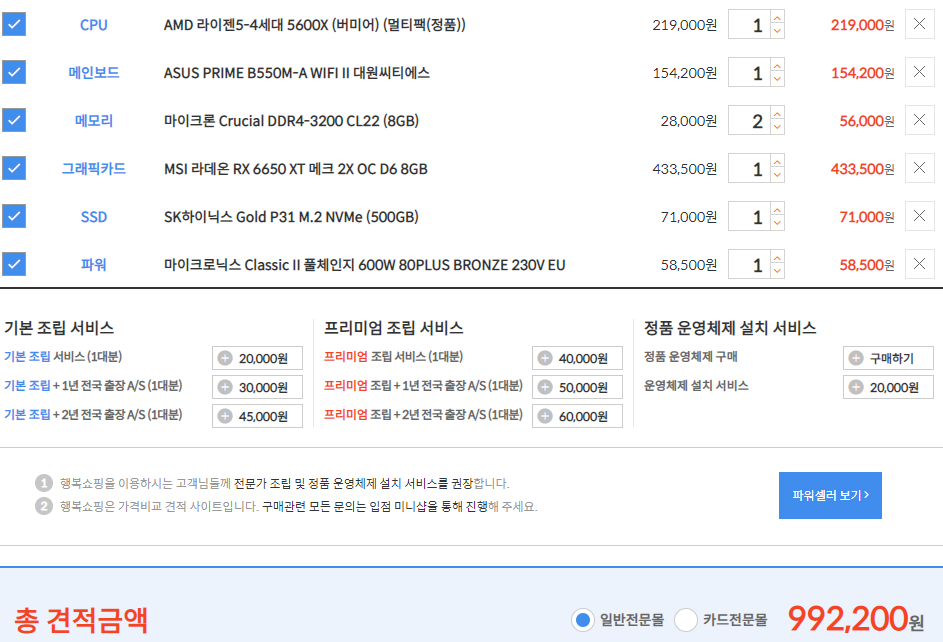This screenshot has width=943, height=642.
Task: Open 마이크로닉스 Classic II 600W product
Action: (x=364, y=265)
